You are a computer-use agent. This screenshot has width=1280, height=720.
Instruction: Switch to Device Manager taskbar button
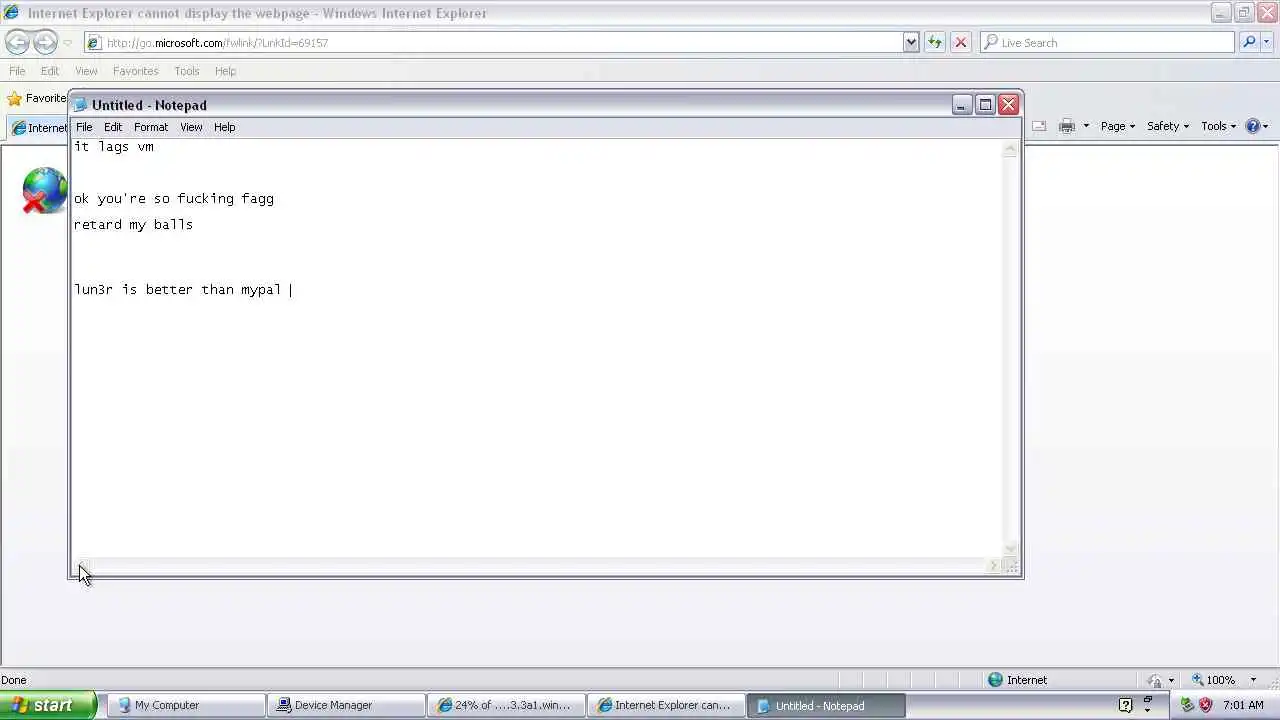pyautogui.click(x=346, y=705)
